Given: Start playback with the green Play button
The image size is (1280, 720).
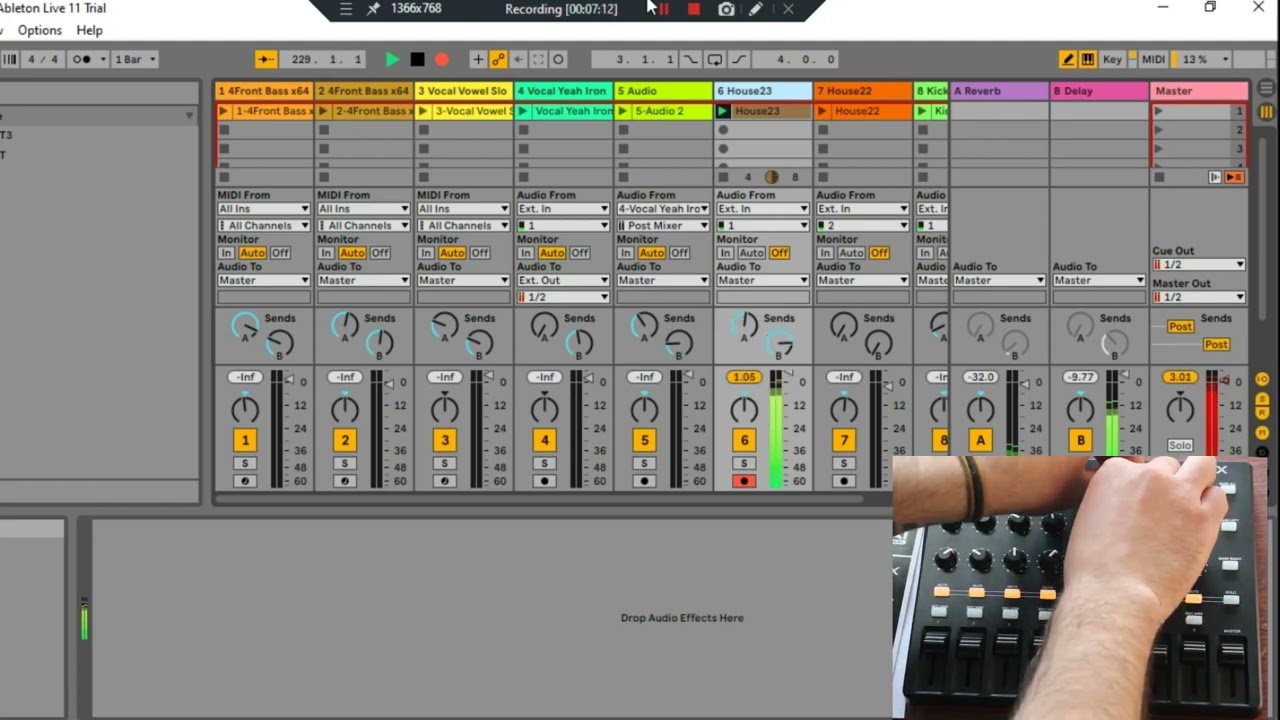Looking at the screenshot, I should (392, 60).
